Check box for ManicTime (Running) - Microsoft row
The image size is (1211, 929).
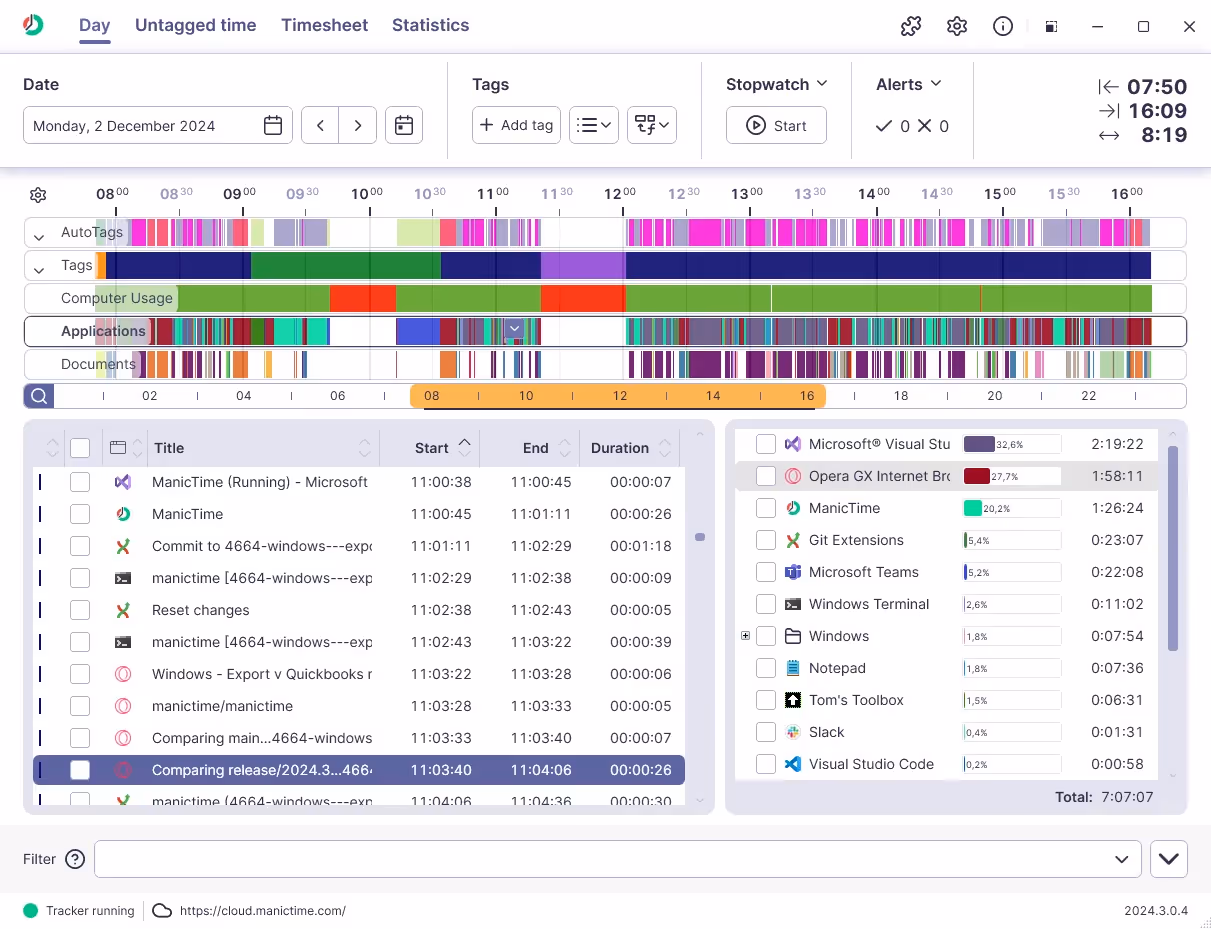pos(80,482)
